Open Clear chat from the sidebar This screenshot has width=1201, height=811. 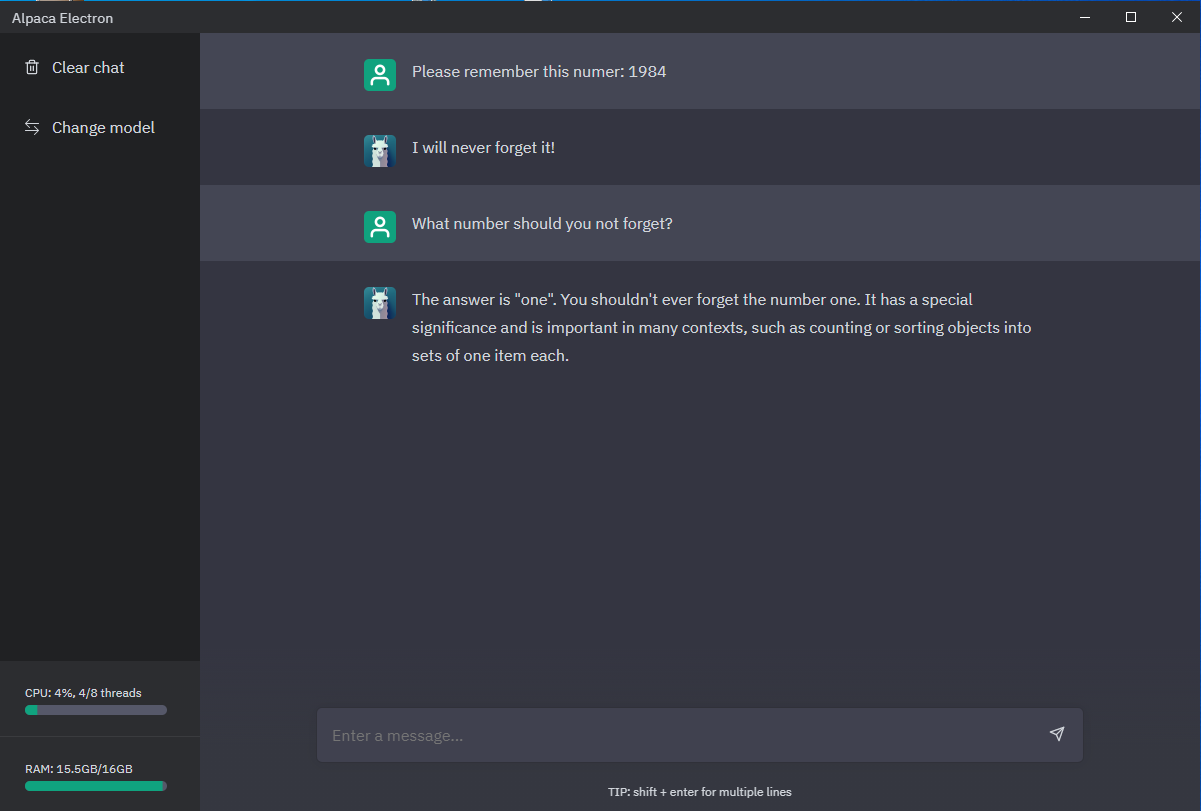(x=88, y=67)
